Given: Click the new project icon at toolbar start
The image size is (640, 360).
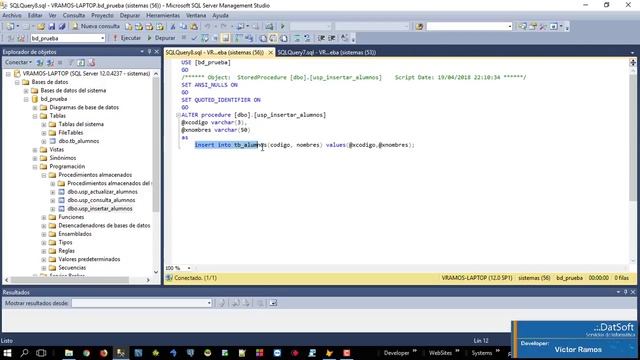Looking at the screenshot, I should point(10,27).
